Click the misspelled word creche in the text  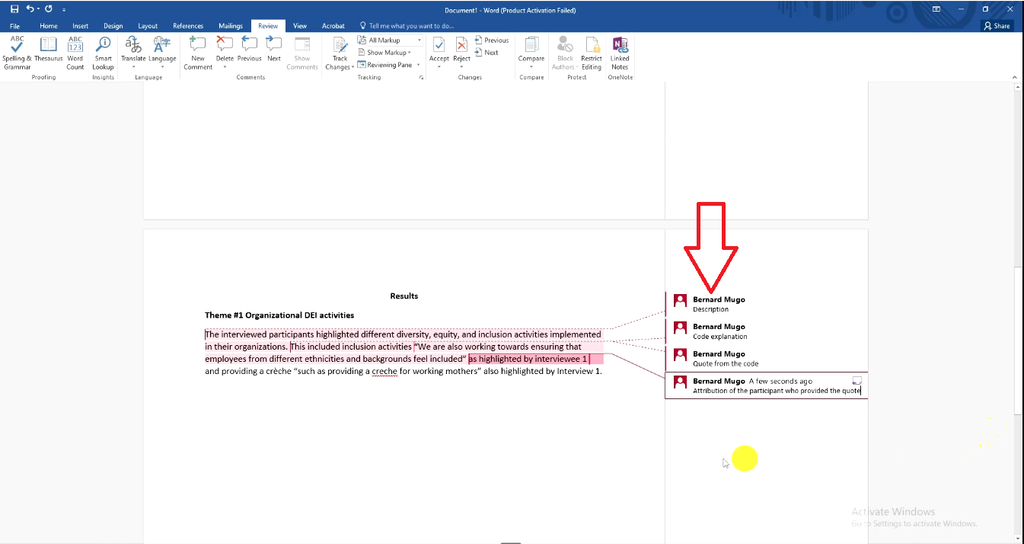(385, 372)
